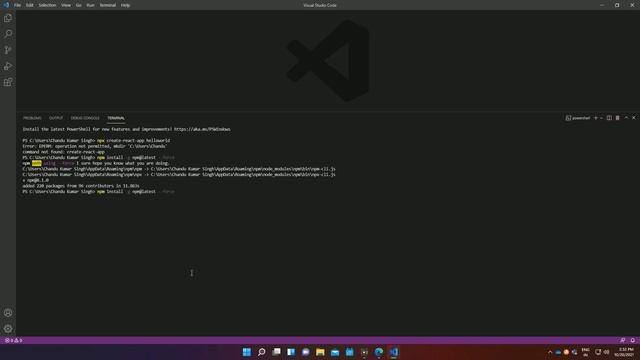The width and height of the screenshot is (640, 360).
Task: Click the VS Code logo in title bar
Action: tap(6, 5)
